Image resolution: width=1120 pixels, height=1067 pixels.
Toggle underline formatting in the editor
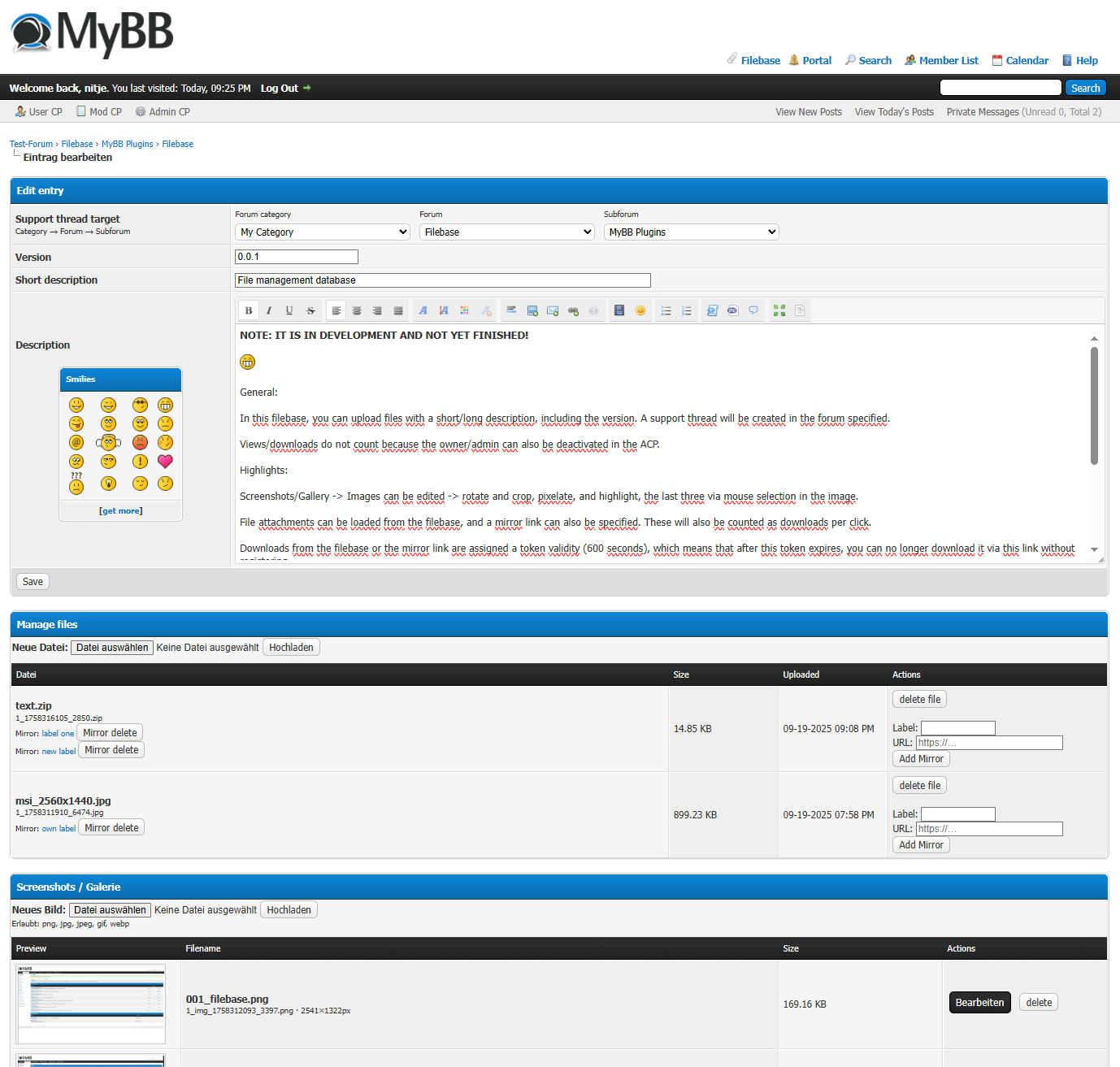tap(289, 310)
